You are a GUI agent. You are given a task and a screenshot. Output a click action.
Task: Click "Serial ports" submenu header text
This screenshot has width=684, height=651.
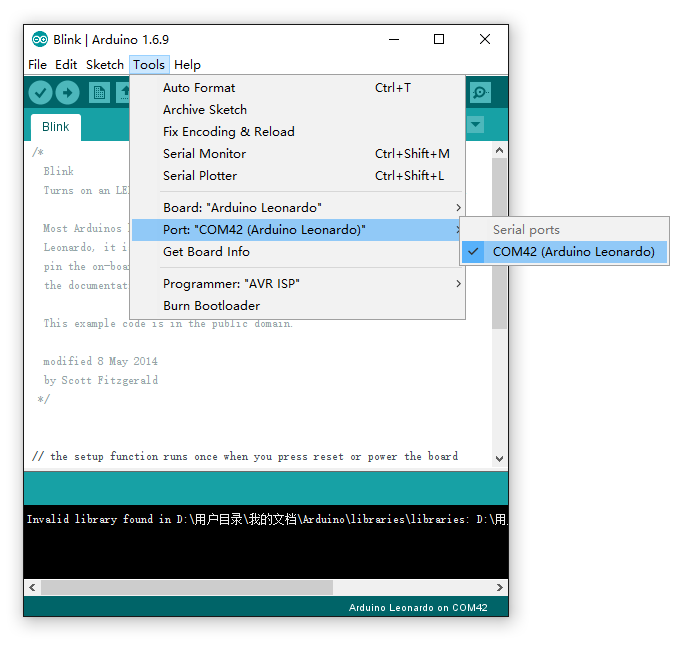[x=526, y=230]
